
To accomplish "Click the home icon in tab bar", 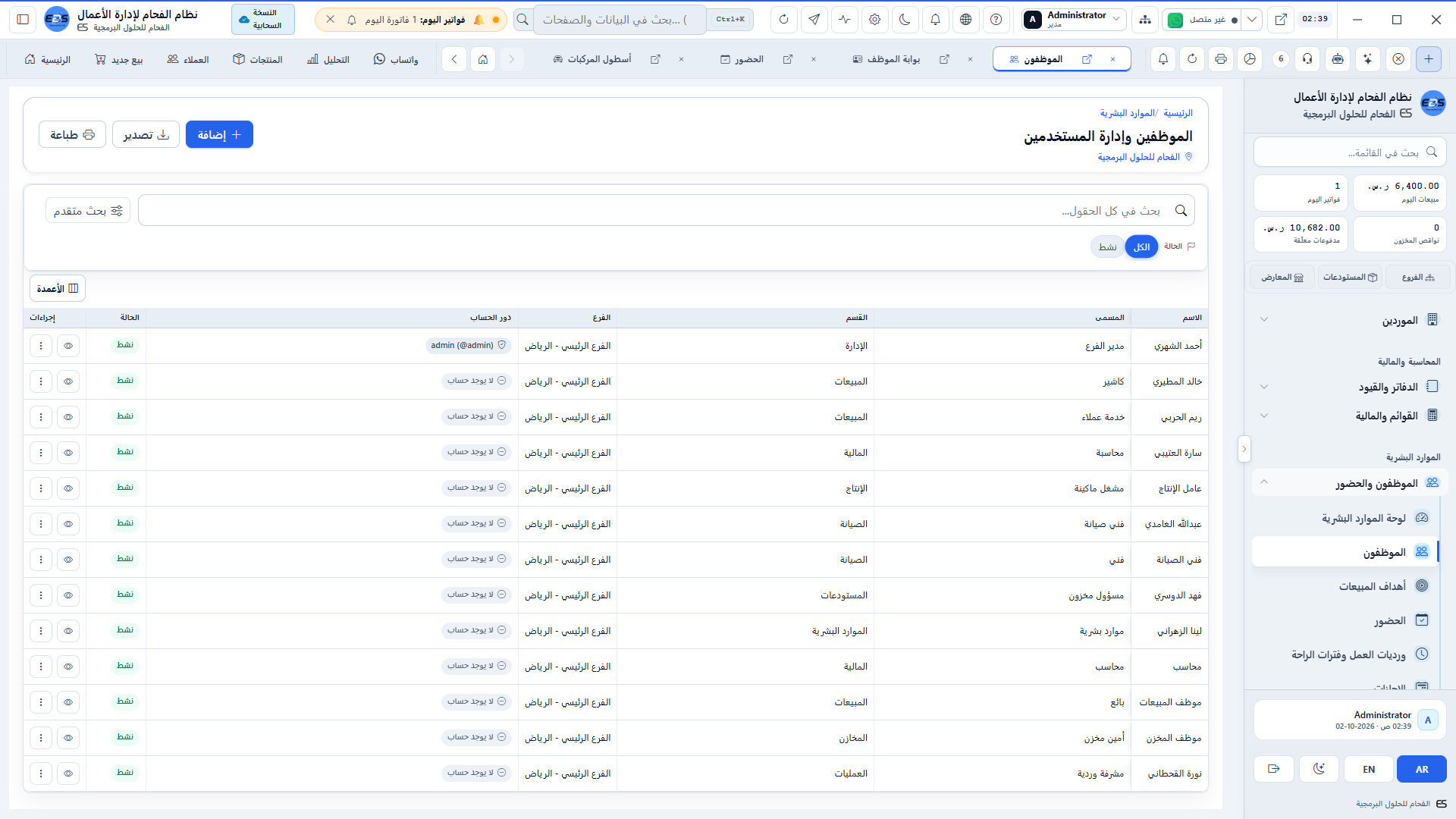I will coord(483,59).
